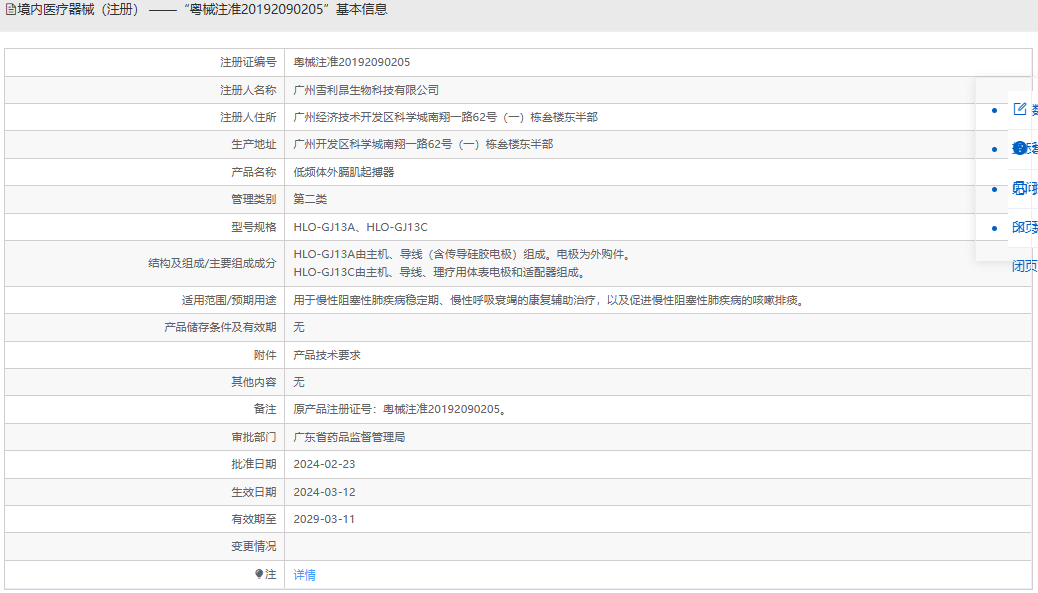Click registrant name 广州雪利昂生物科技有限公司
This screenshot has width=1038, height=593.
click(366, 90)
